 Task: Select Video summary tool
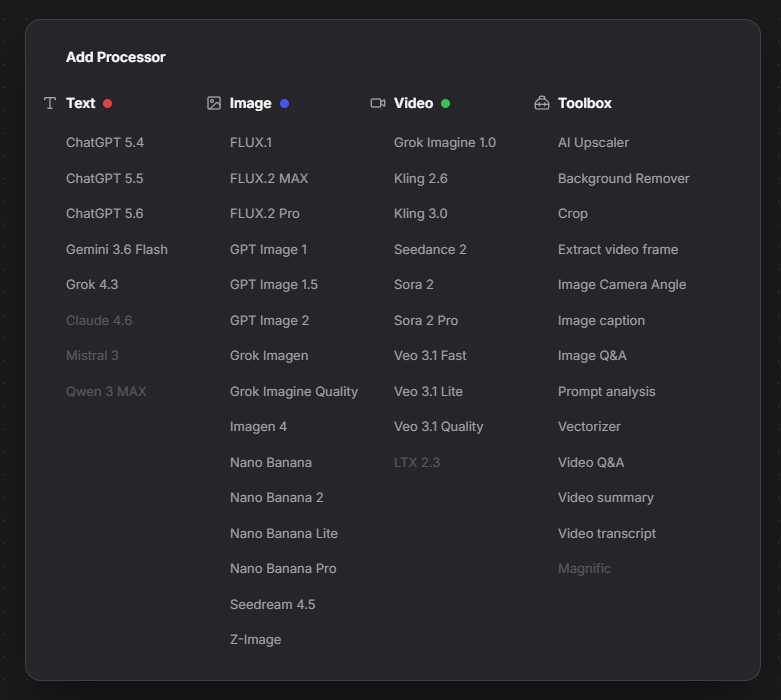[606, 497]
